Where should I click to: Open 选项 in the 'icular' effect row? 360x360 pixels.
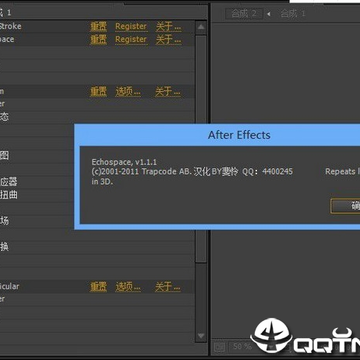[x=128, y=287]
